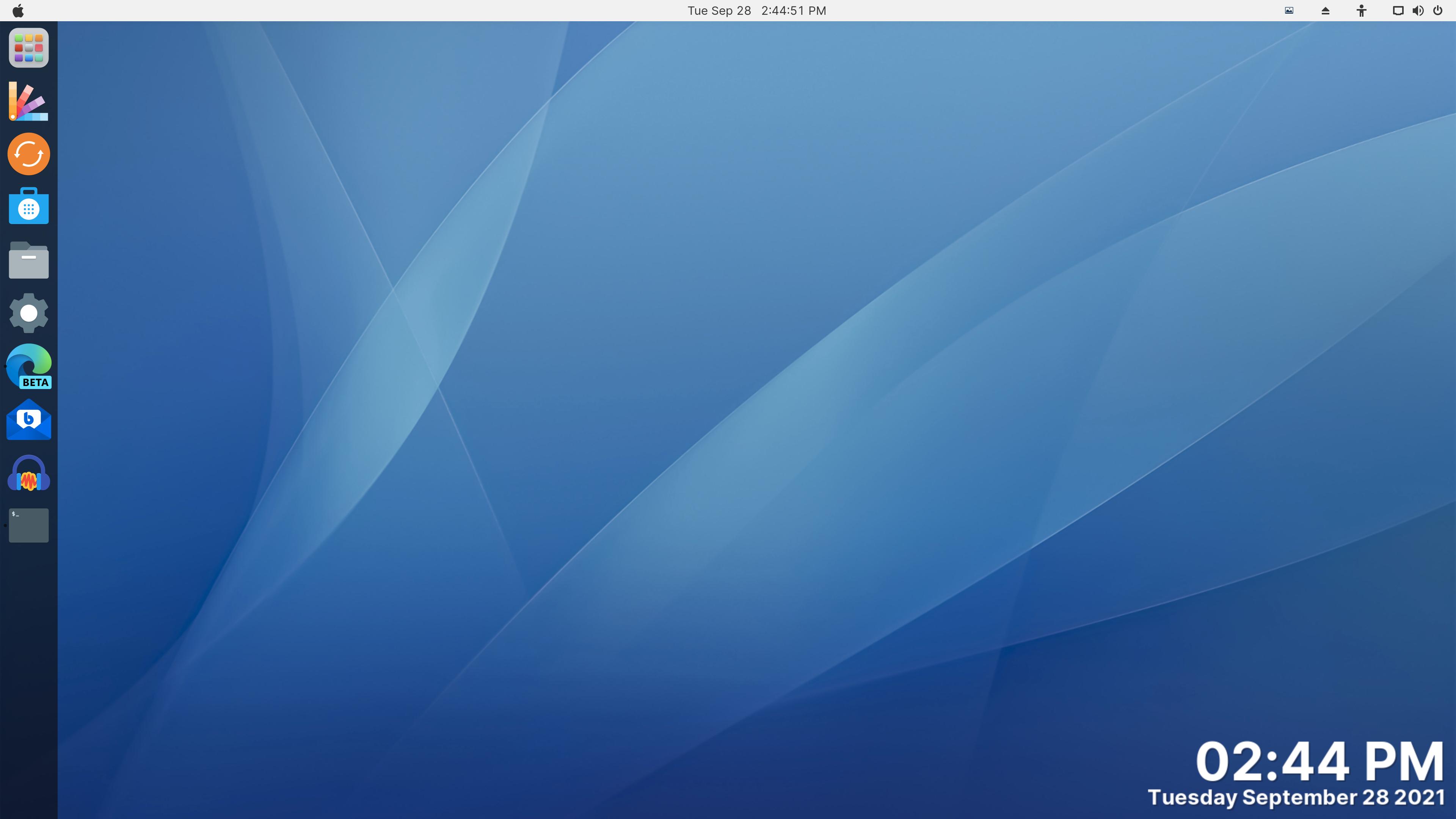Open the blue software store bag icon
This screenshot has width=1456, height=819.
point(29,206)
